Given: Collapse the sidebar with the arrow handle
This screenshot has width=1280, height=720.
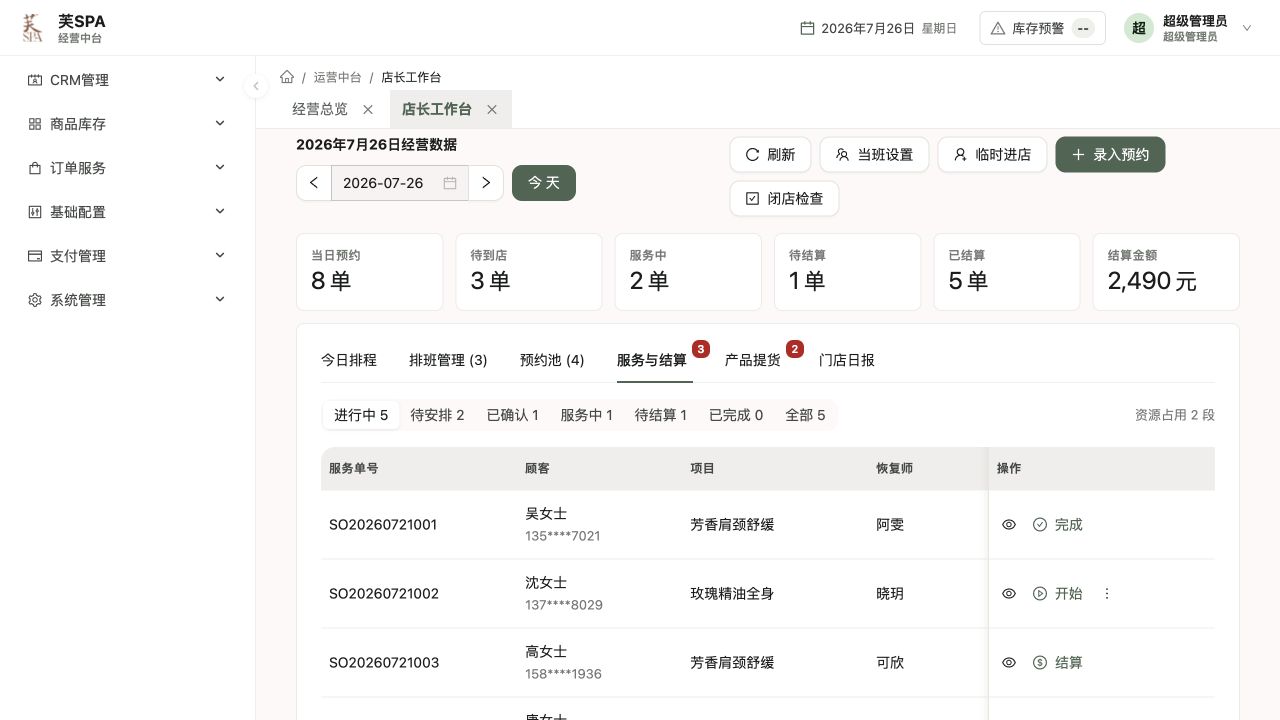Looking at the screenshot, I should pyautogui.click(x=256, y=86).
